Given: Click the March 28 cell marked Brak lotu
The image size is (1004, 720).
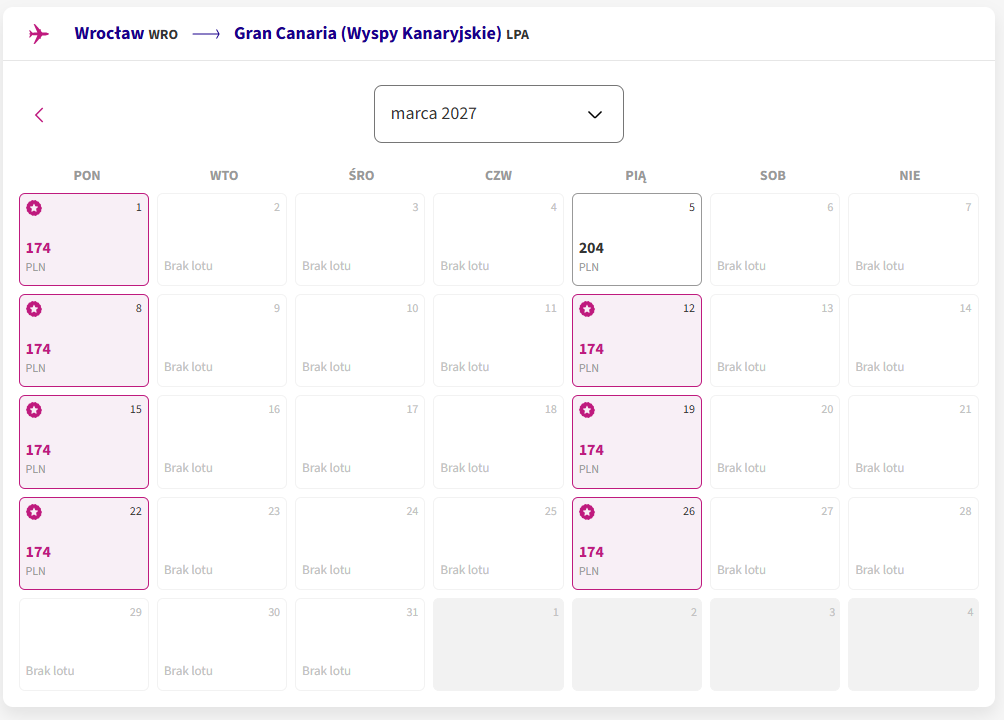Looking at the screenshot, I should [x=913, y=543].
